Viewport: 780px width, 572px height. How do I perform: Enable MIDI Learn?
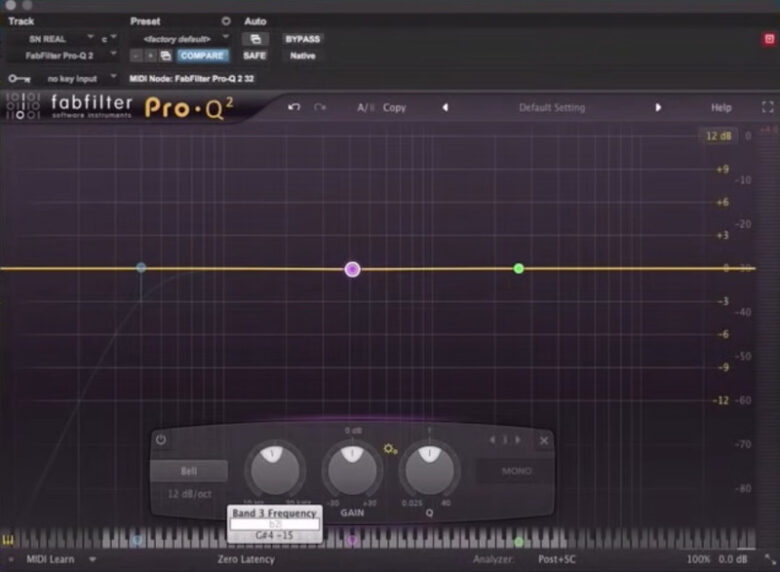[x=50, y=559]
